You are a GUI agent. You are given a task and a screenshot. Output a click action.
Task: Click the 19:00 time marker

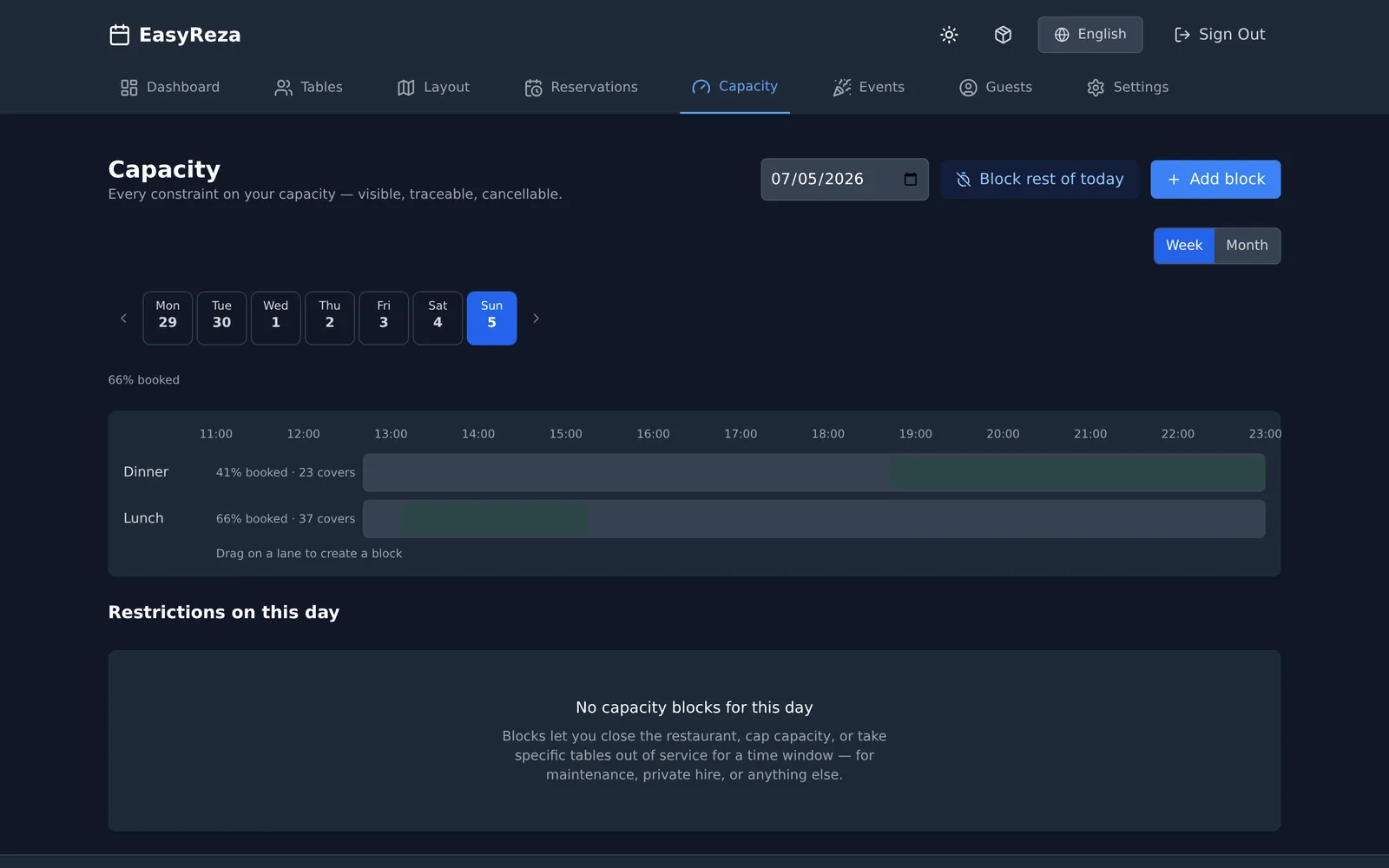[x=915, y=434]
